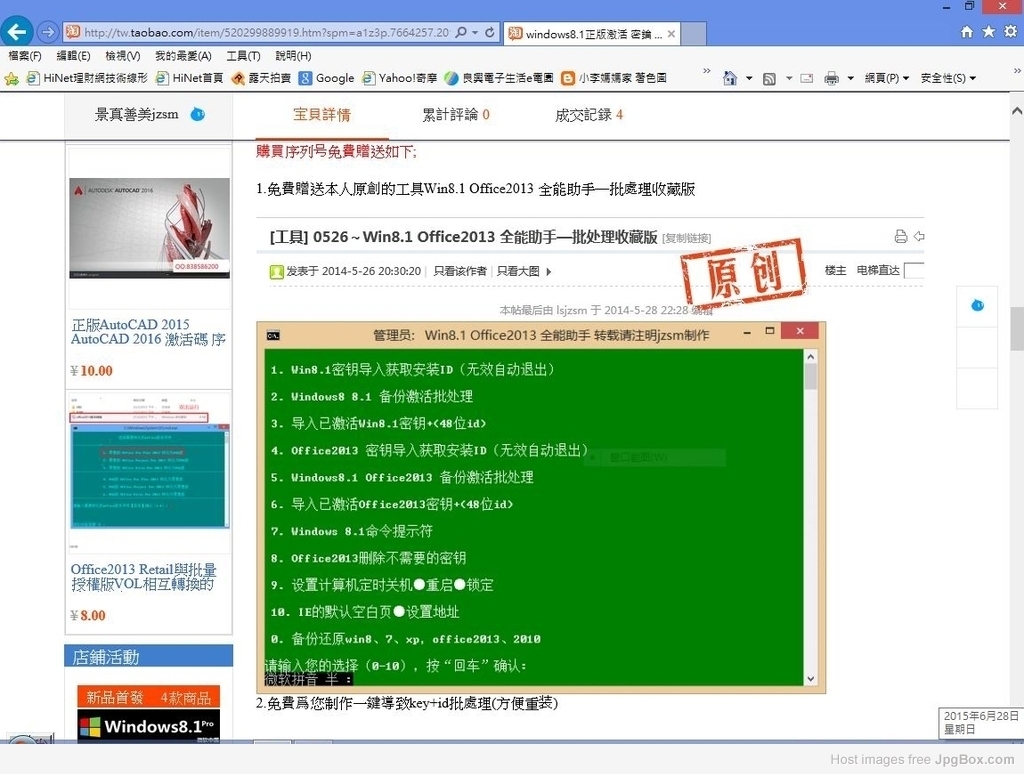The height and width of the screenshot is (774, 1024).
Task: Open the Home icon at top right
Action: coord(967,32)
